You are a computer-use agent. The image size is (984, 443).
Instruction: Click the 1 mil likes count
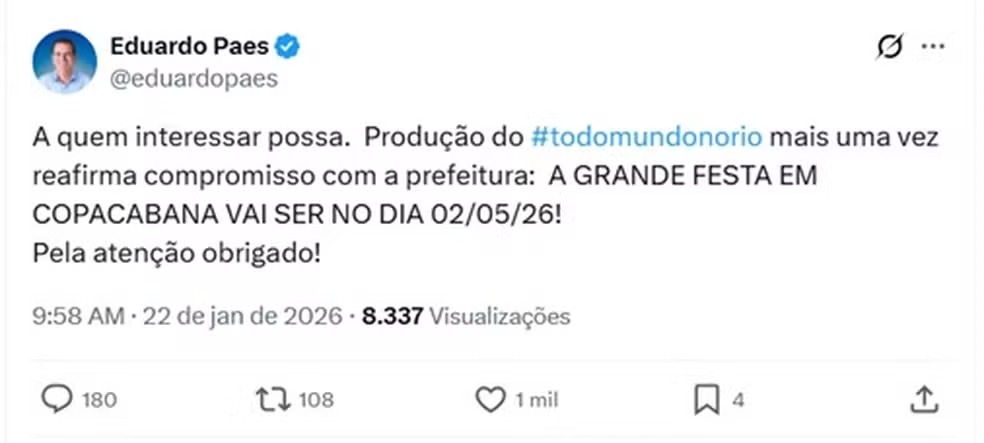pyautogui.click(x=536, y=401)
